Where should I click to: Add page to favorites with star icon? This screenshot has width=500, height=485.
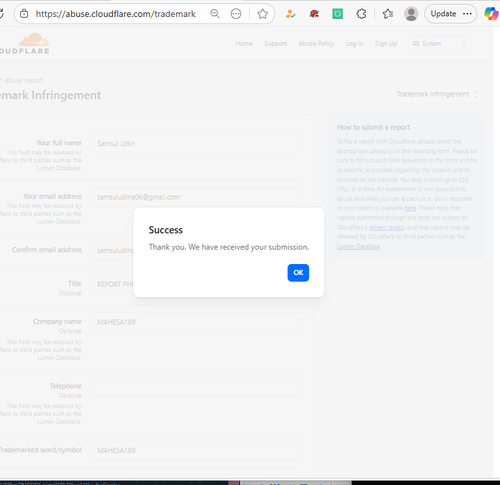click(263, 14)
